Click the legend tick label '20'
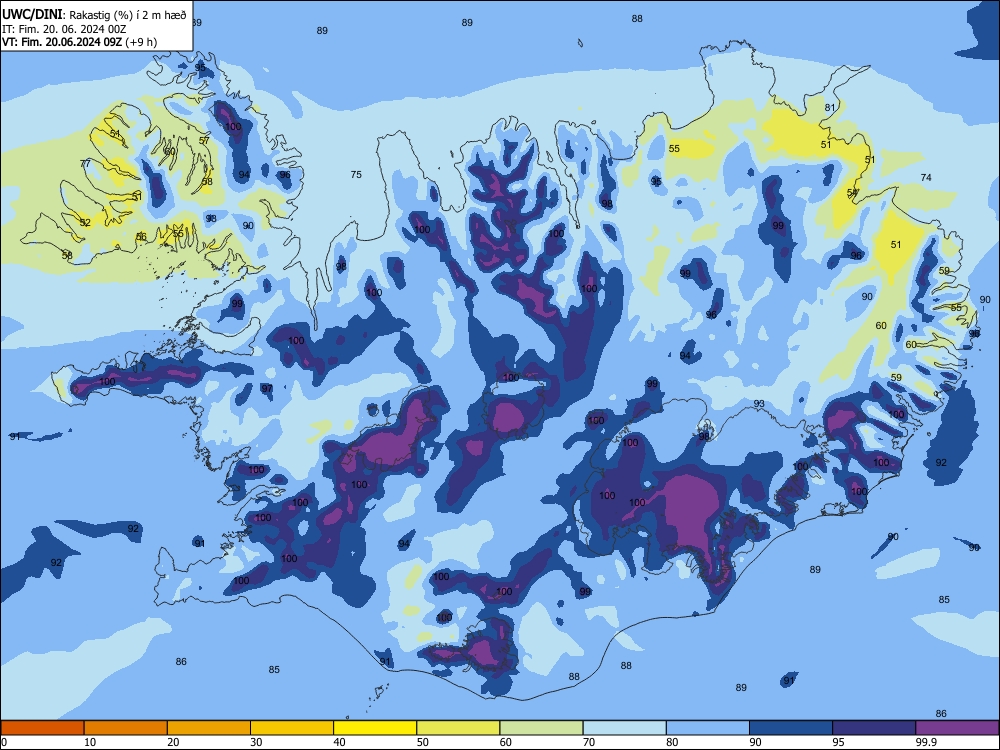 click(173, 742)
